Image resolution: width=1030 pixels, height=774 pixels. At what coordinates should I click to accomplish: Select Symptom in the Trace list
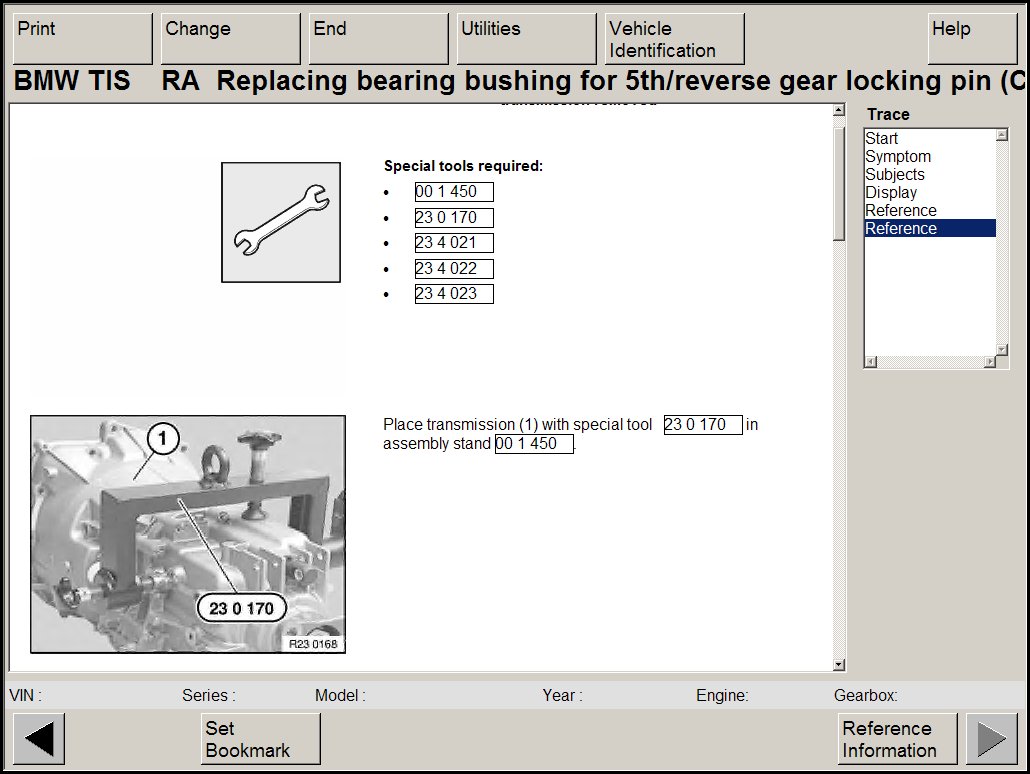pyautogui.click(x=898, y=157)
